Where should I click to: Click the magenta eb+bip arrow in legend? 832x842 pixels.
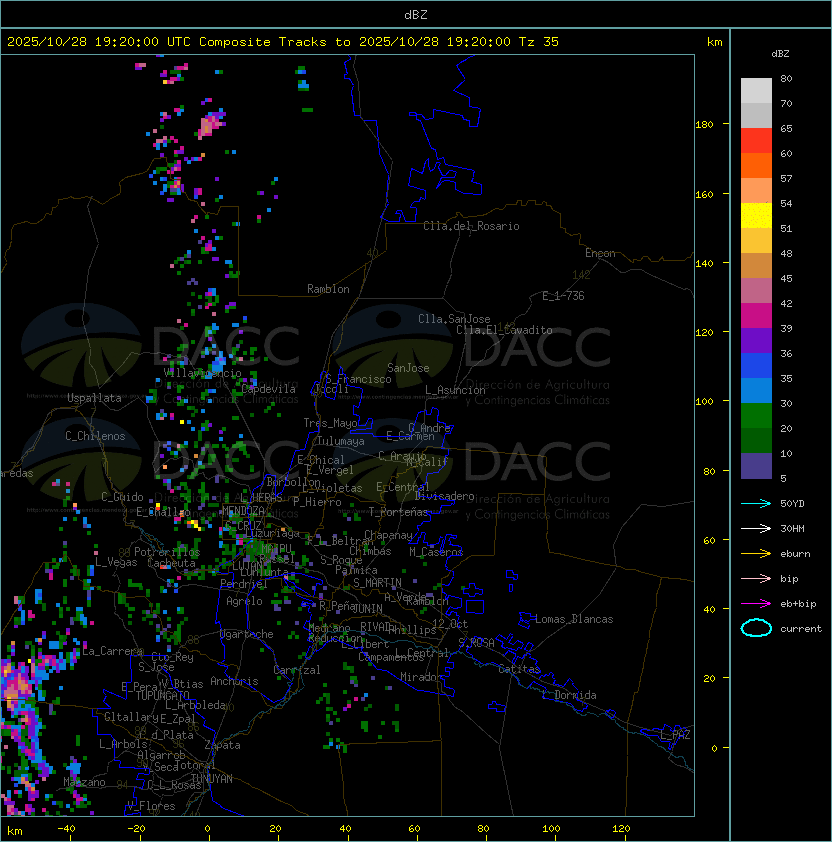tap(756, 604)
